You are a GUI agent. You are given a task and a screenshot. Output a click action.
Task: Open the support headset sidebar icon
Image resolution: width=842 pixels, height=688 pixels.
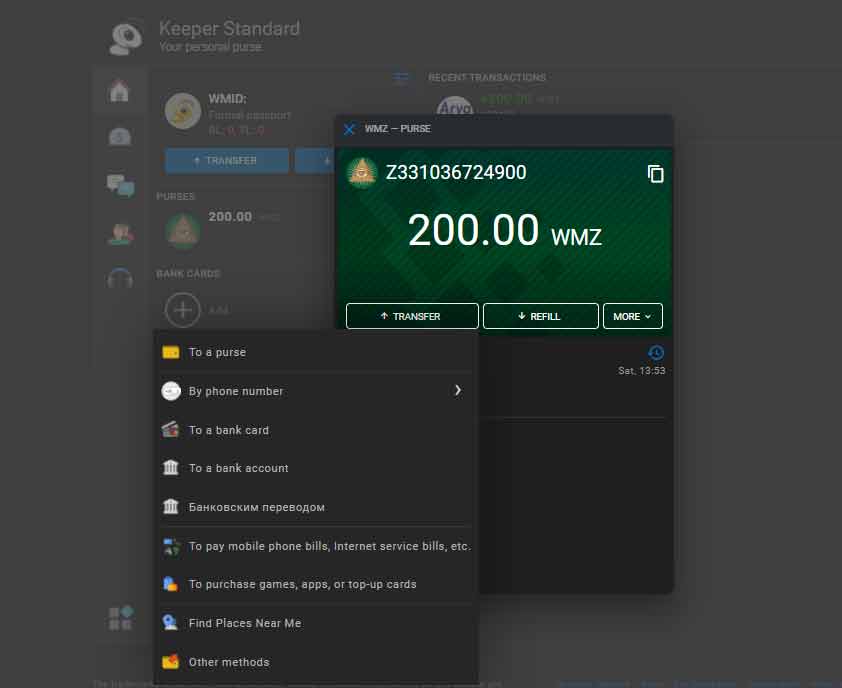[x=120, y=278]
